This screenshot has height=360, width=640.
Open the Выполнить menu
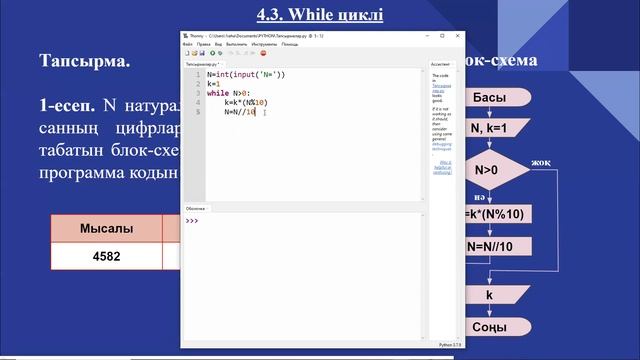(237, 44)
